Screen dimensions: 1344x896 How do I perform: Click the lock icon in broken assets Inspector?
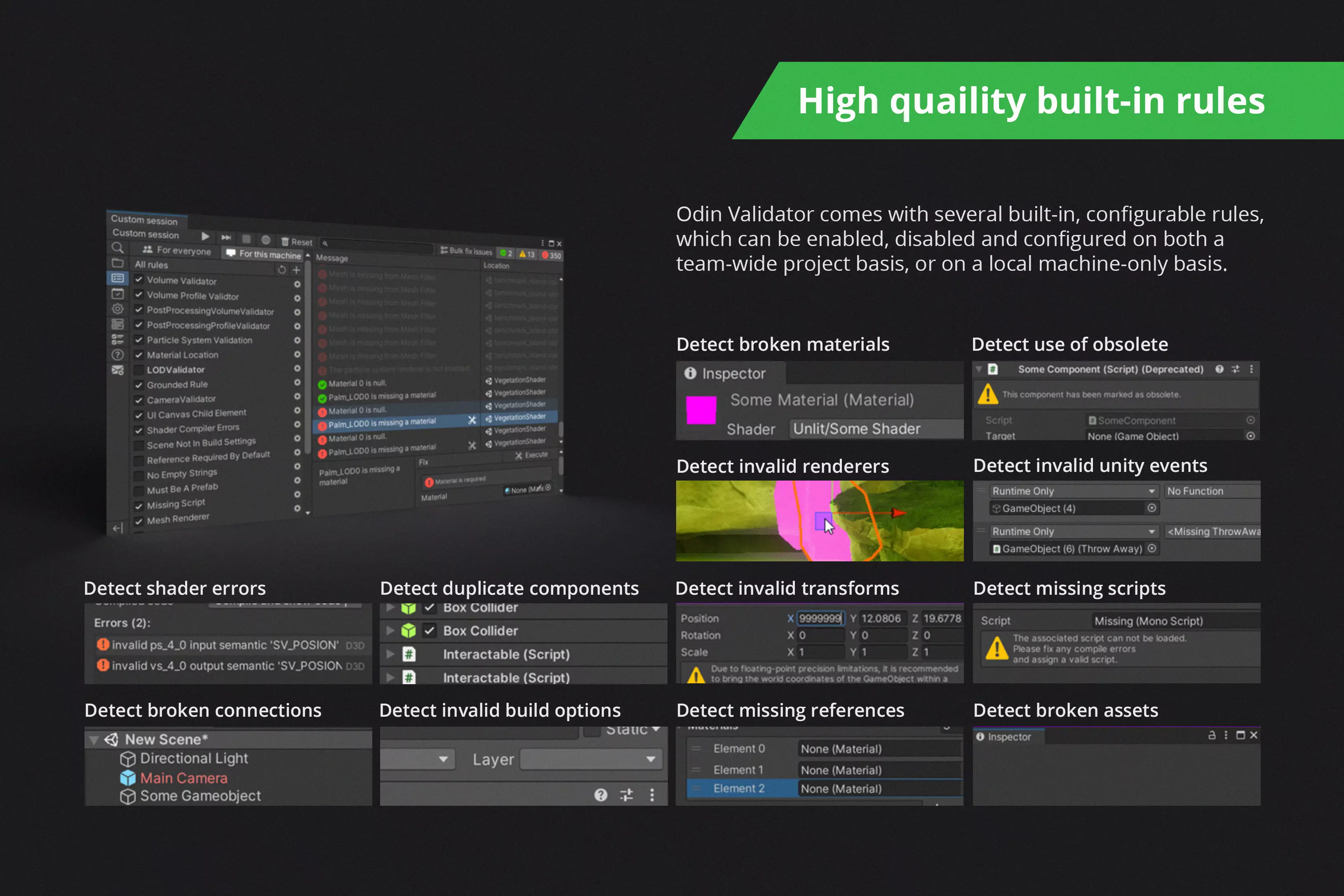[1211, 735]
